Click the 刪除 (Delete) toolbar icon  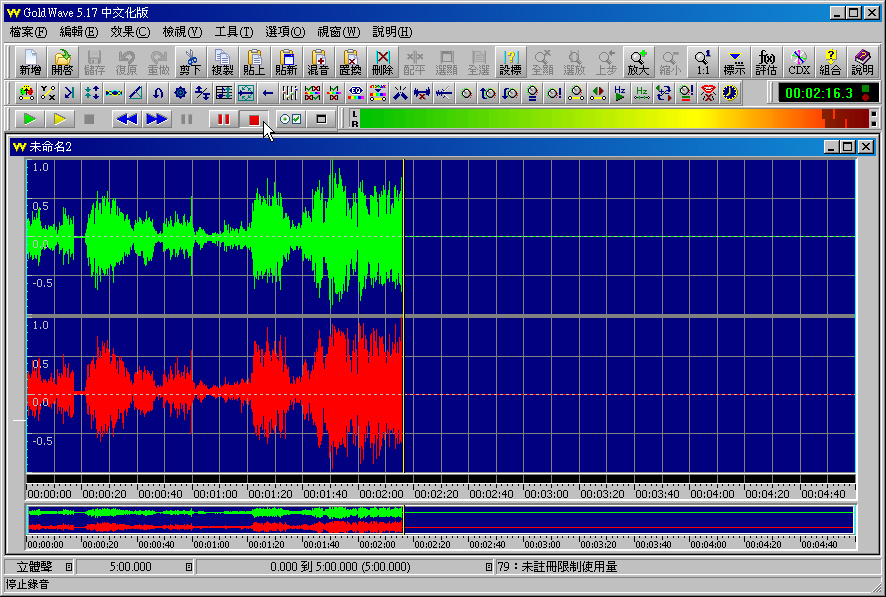point(382,62)
